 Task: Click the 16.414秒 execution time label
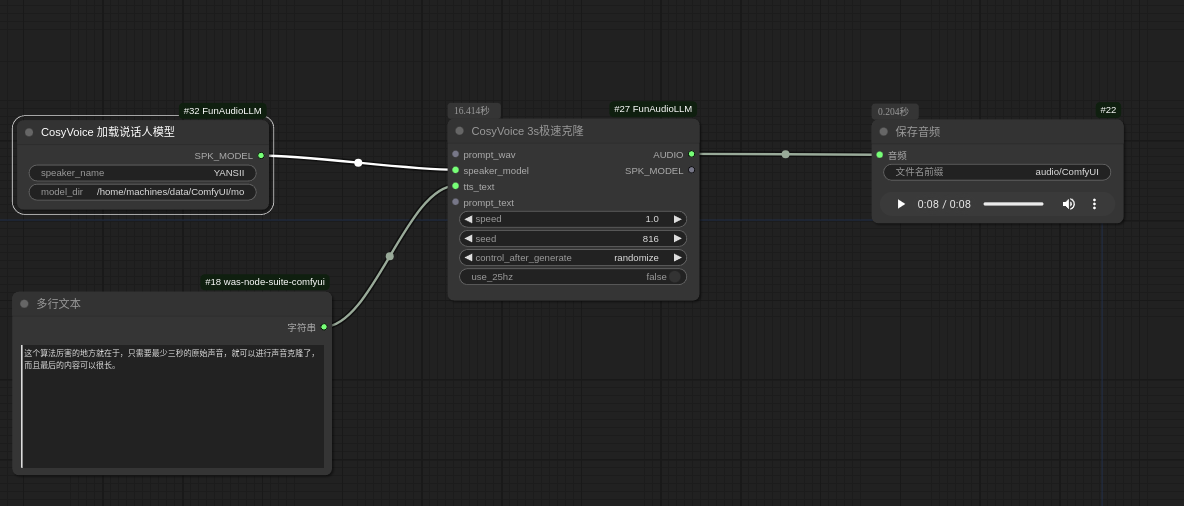[472, 111]
